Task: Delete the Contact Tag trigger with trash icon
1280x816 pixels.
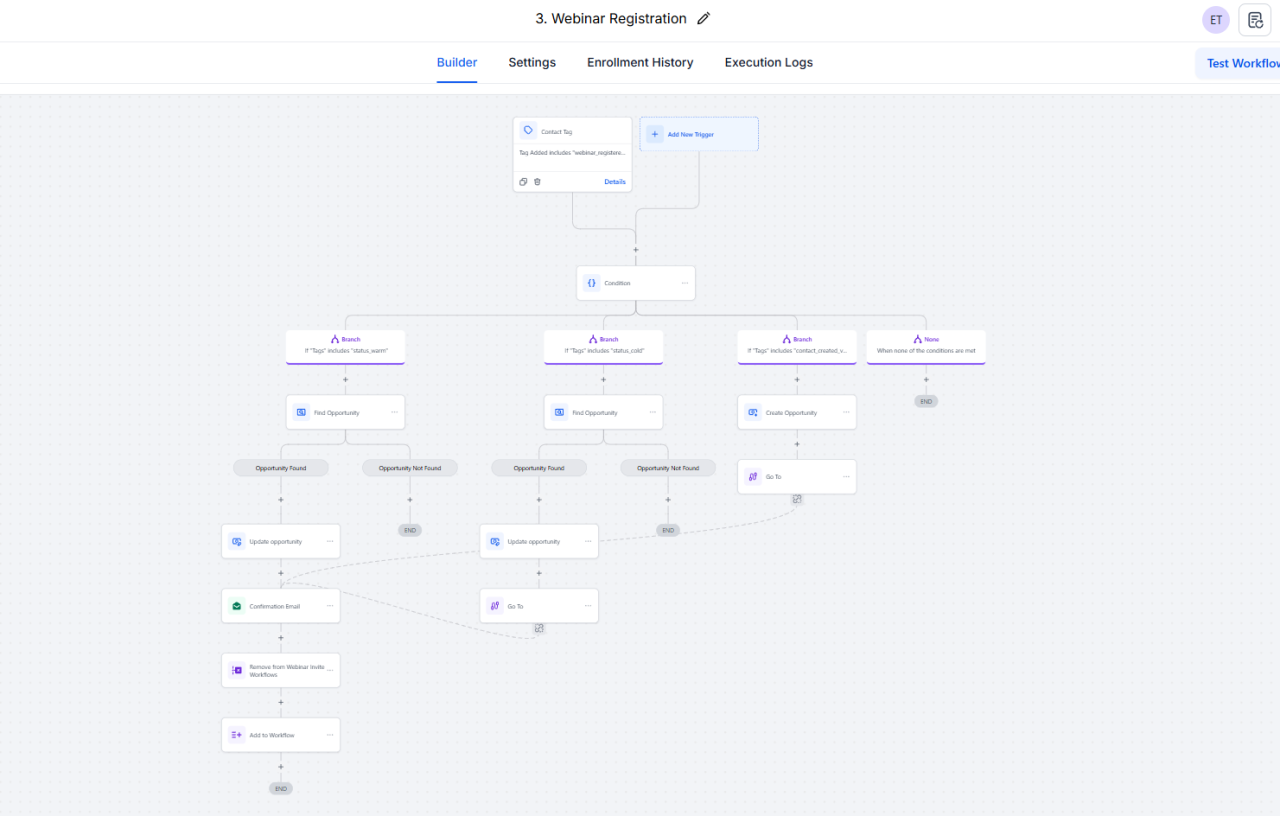Action: point(537,182)
